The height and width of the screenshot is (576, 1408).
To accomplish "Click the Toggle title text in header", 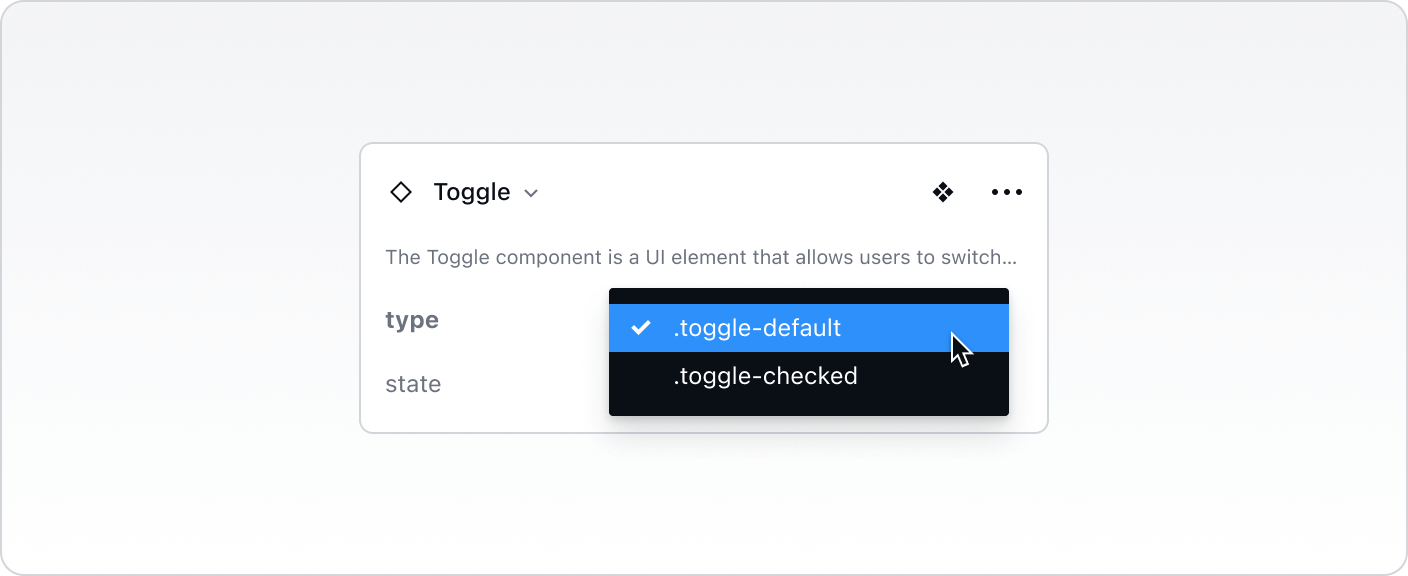I will (472, 192).
